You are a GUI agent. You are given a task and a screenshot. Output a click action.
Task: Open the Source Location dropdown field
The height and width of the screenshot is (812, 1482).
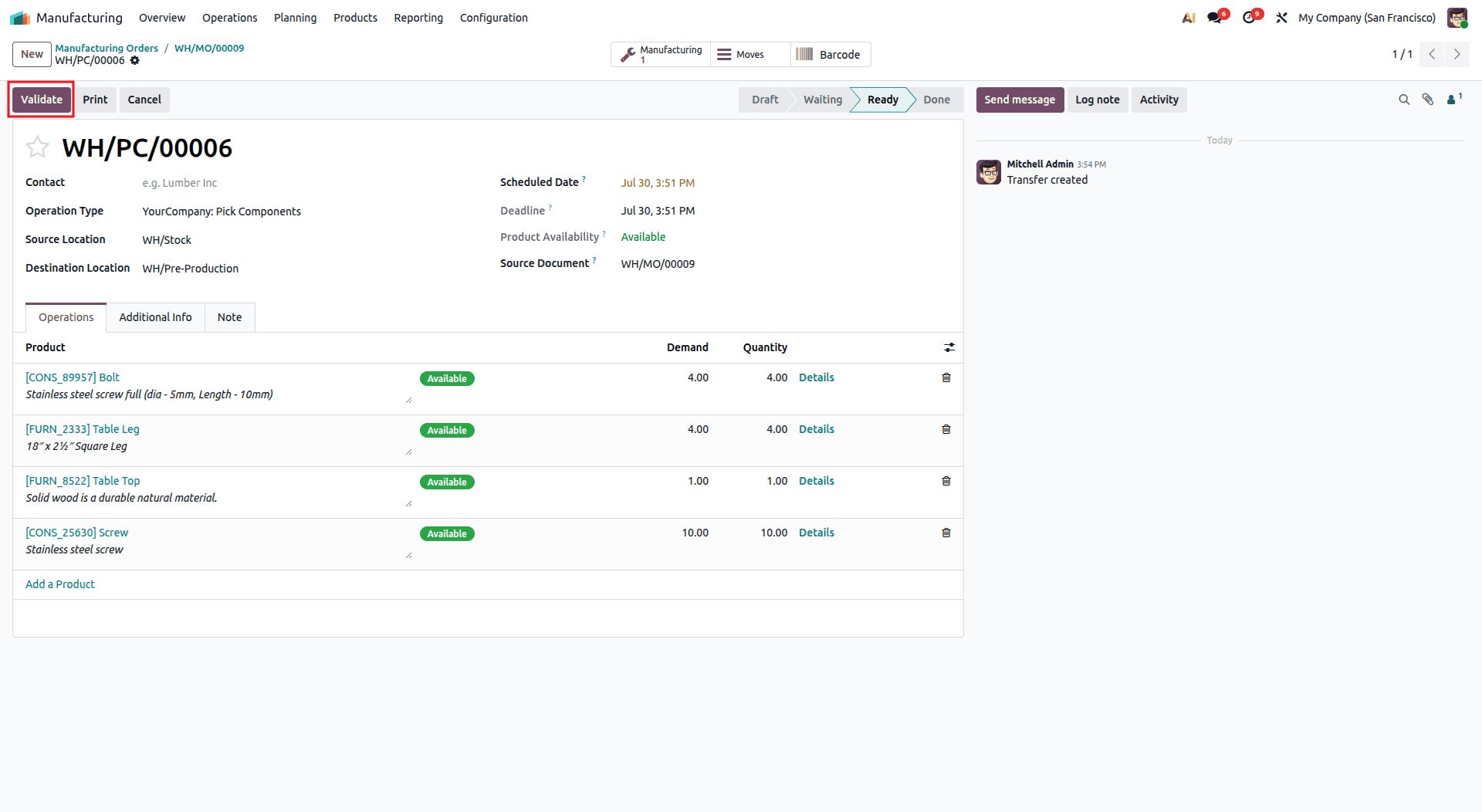tap(309, 240)
